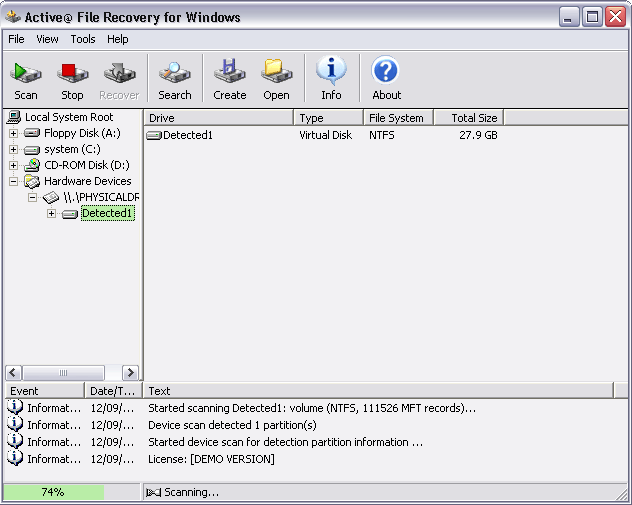Select the CD-ROM Disk (D:) item
Screen dimensions: 632x505
click(86, 165)
